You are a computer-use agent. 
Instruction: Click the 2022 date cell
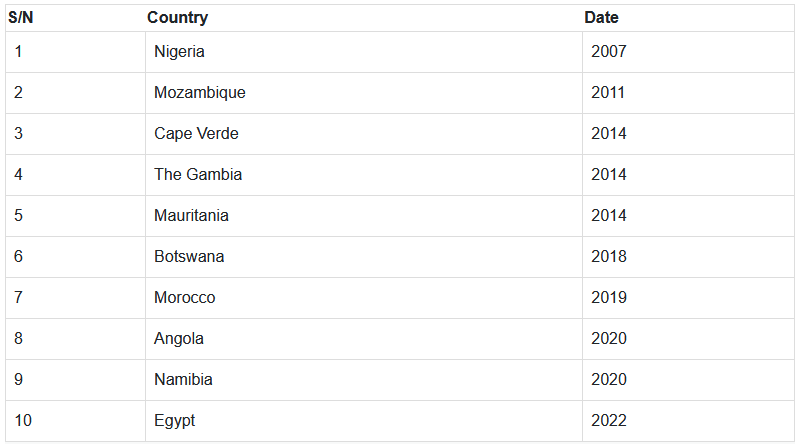(x=609, y=421)
